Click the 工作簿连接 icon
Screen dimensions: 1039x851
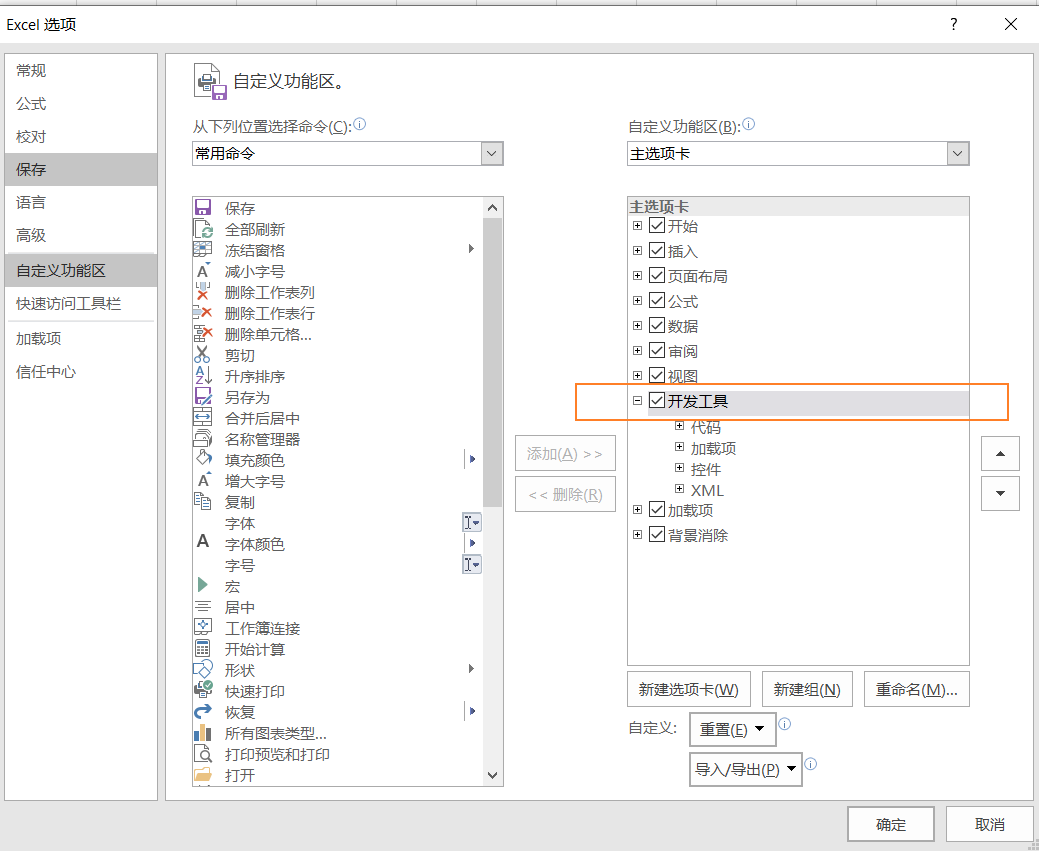point(203,626)
